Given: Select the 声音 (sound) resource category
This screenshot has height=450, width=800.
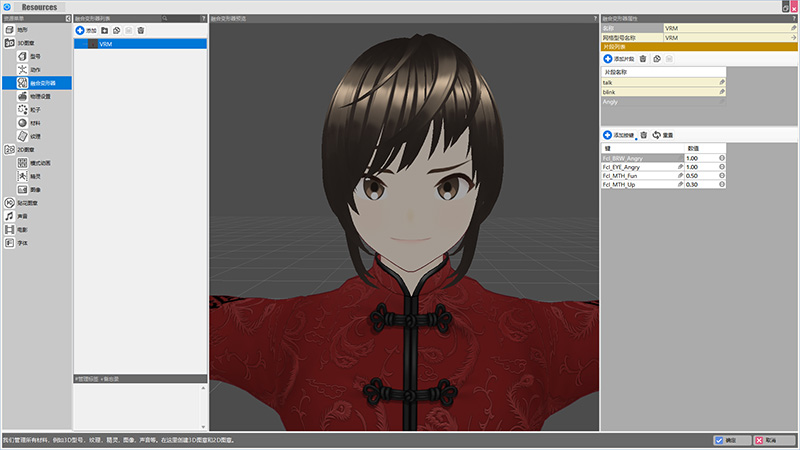Looking at the screenshot, I should click(22, 215).
